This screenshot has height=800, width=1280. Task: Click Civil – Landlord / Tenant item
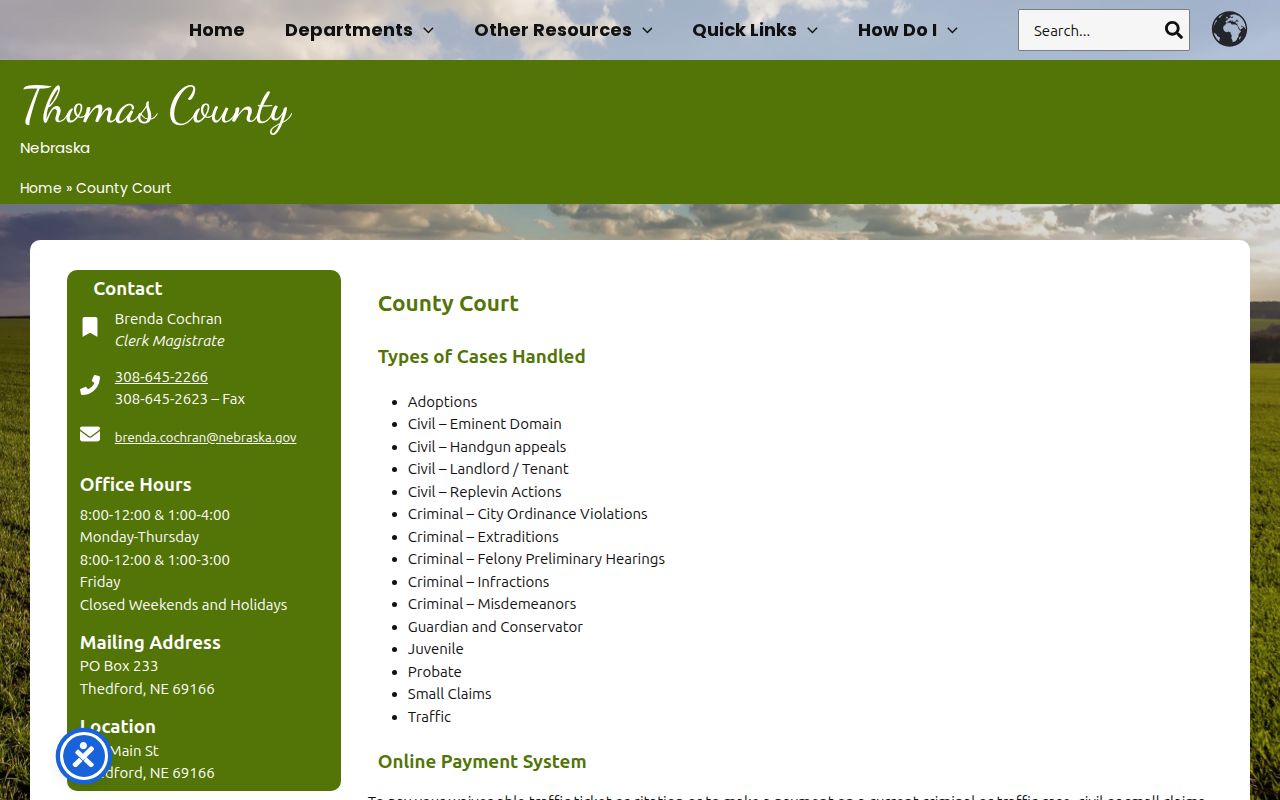pyautogui.click(x=488, y=469)
